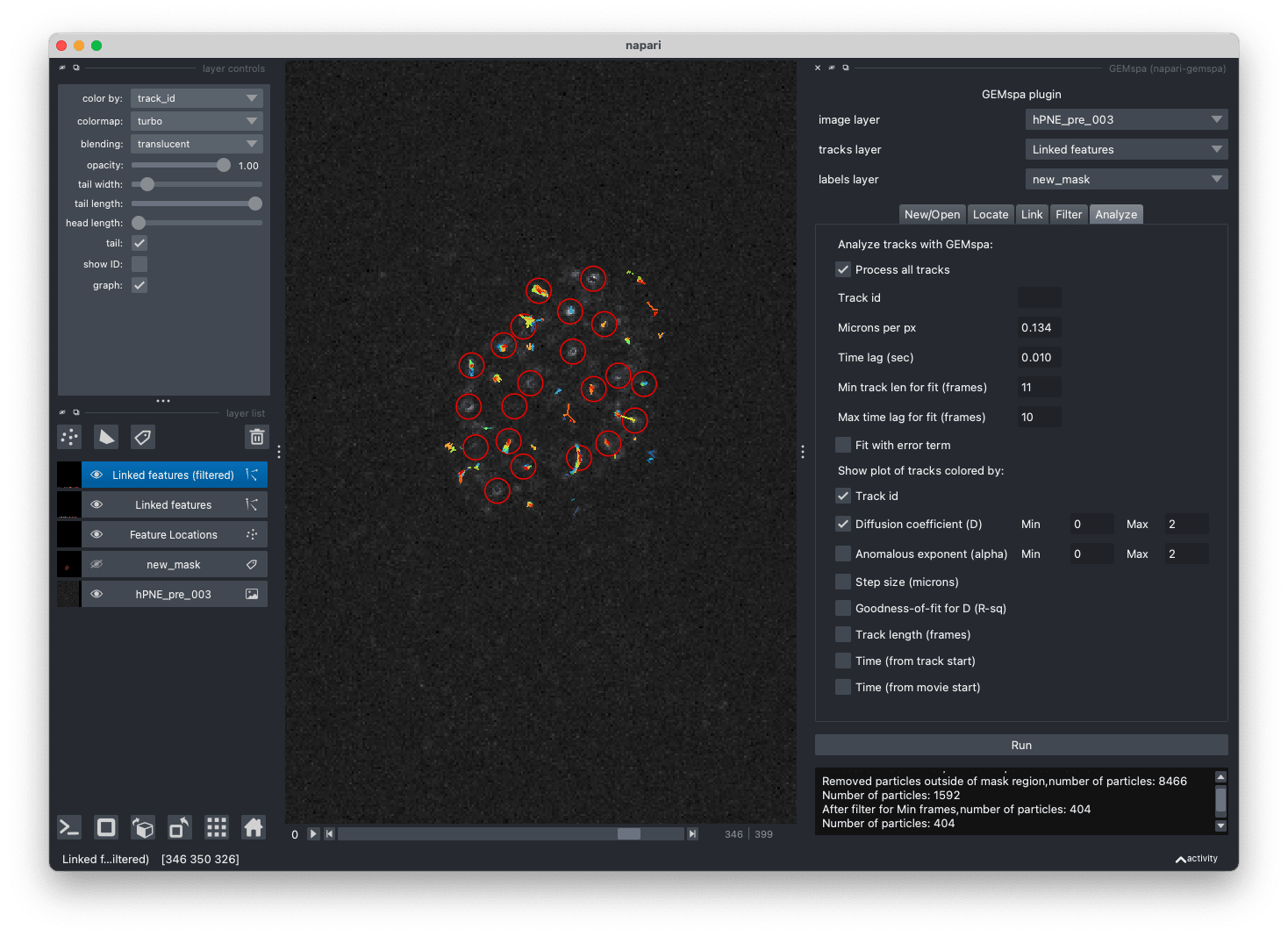Click Diffusion coefficient Max value field
The width and height of the screenshot is (1288, 936).
coord(1187,524)
